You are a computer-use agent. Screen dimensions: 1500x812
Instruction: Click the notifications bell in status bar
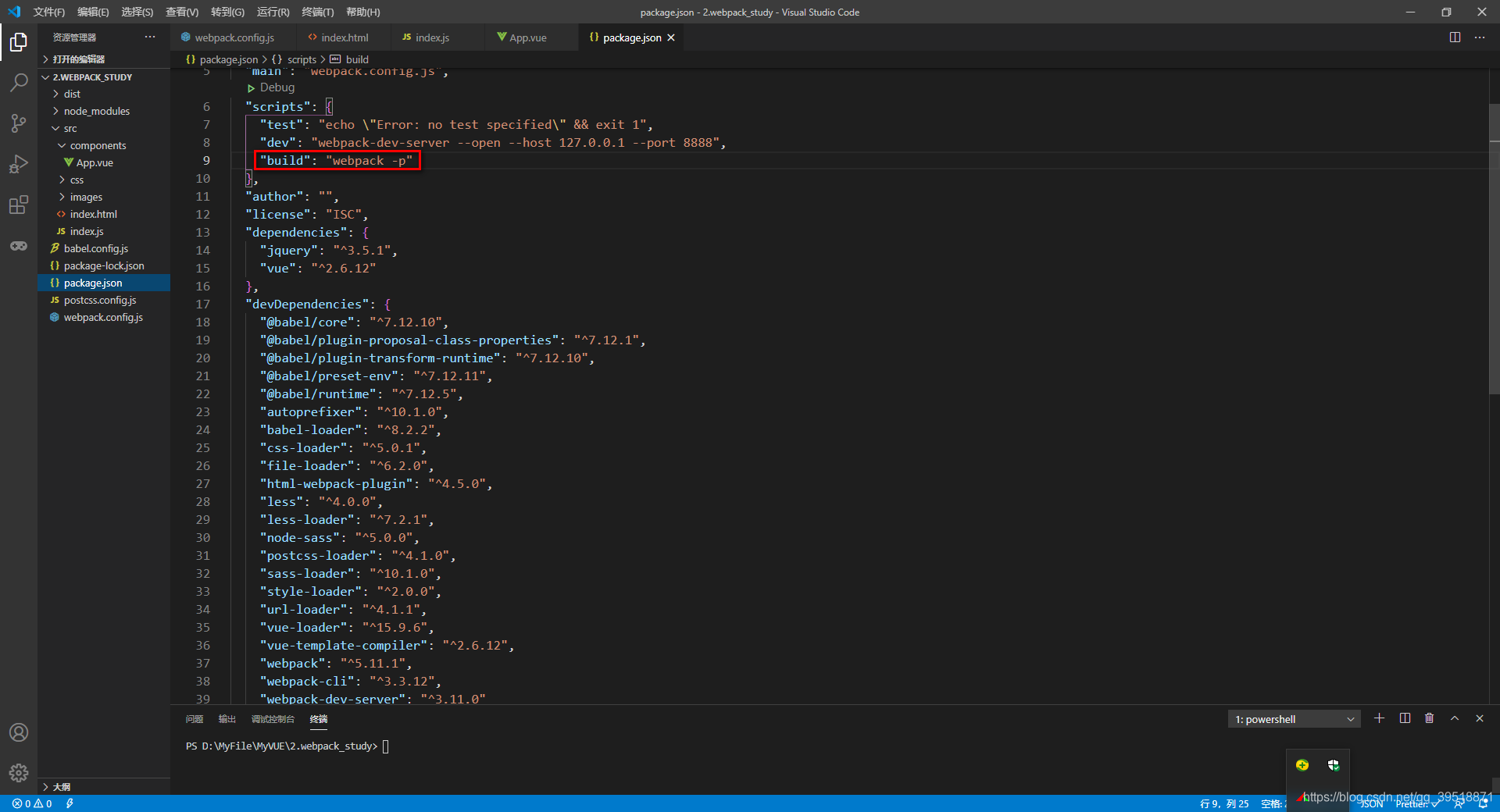[1483, 803]
